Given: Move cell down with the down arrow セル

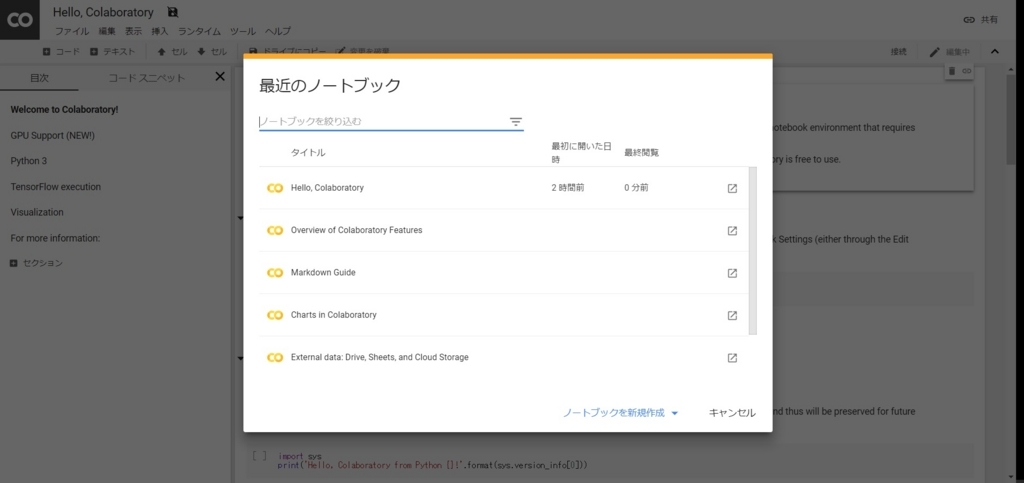Looking at the screenshot, I should pos(212,52).
